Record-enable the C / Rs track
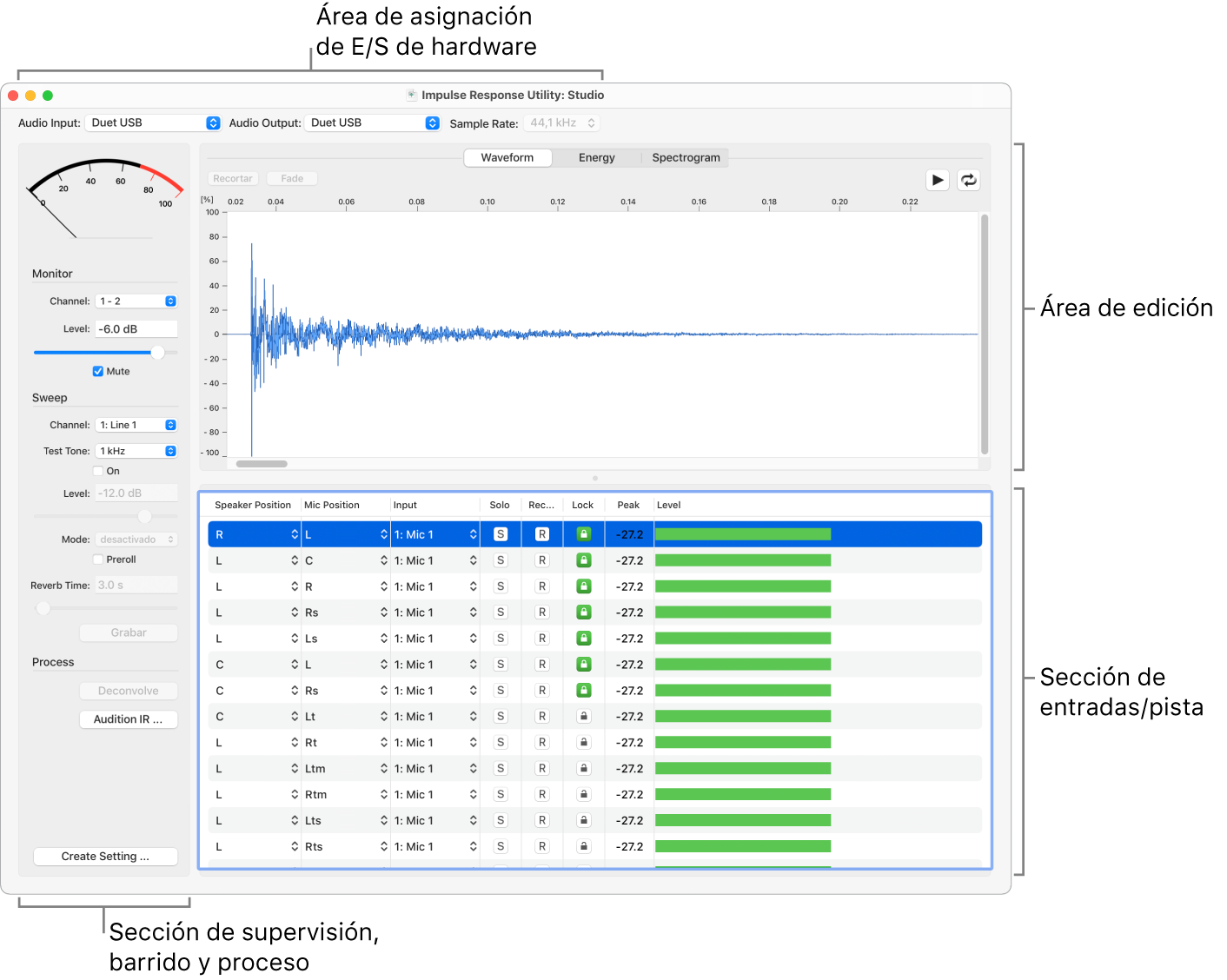 click(542, 691)
